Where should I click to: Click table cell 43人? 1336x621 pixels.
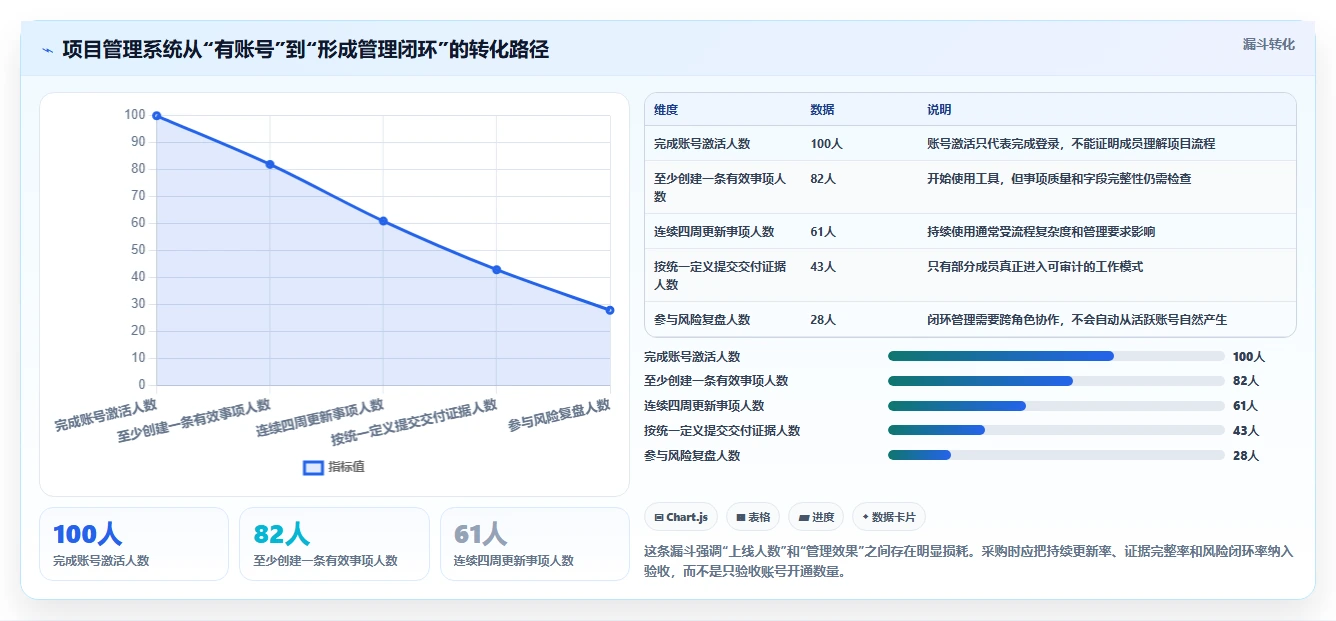coord(823,267)
